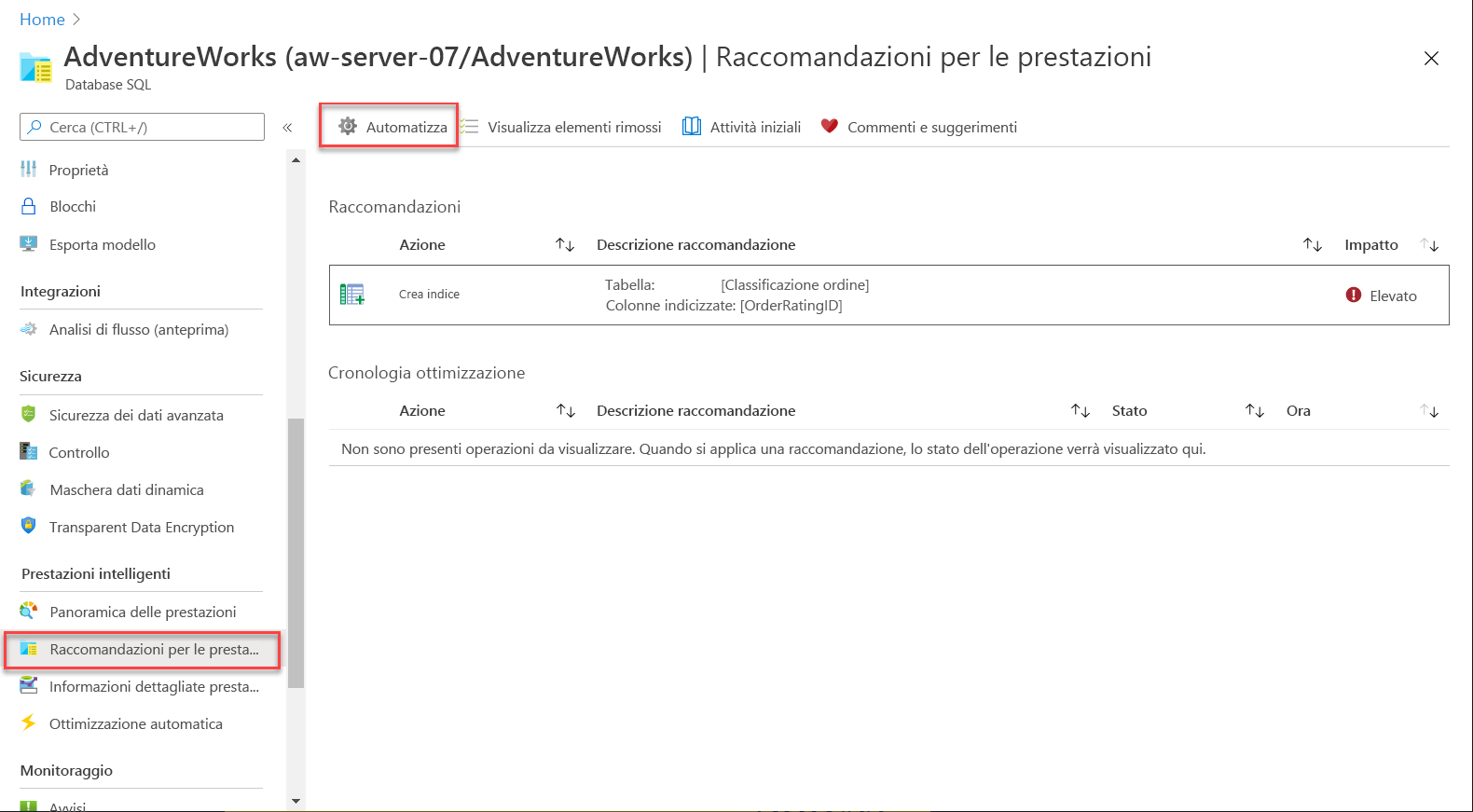Open Attività iniziali

(x=742, y=127)
